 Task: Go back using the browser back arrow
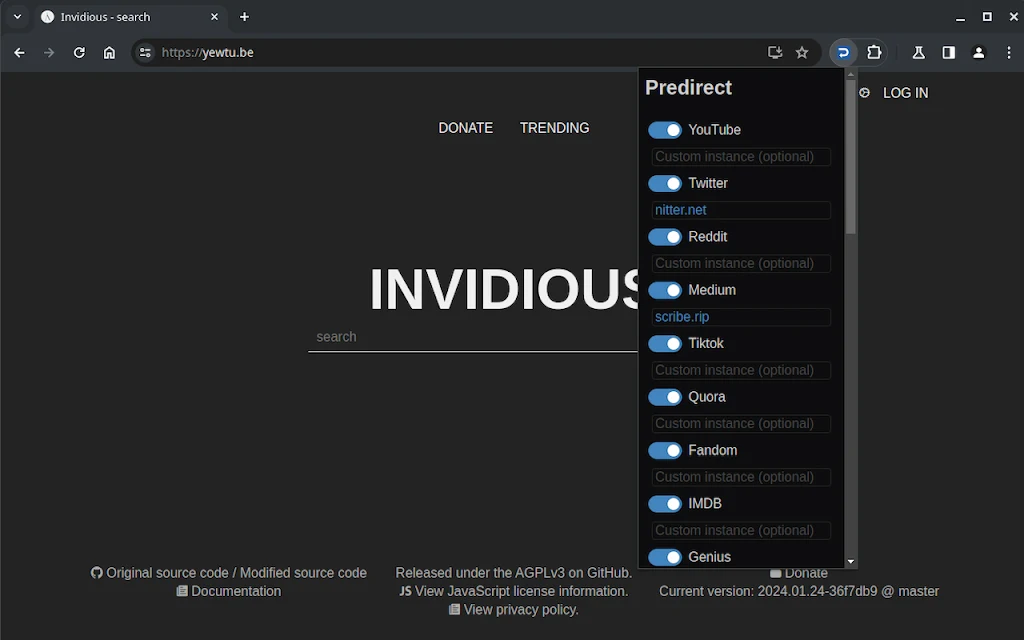[x=20, y=53]
